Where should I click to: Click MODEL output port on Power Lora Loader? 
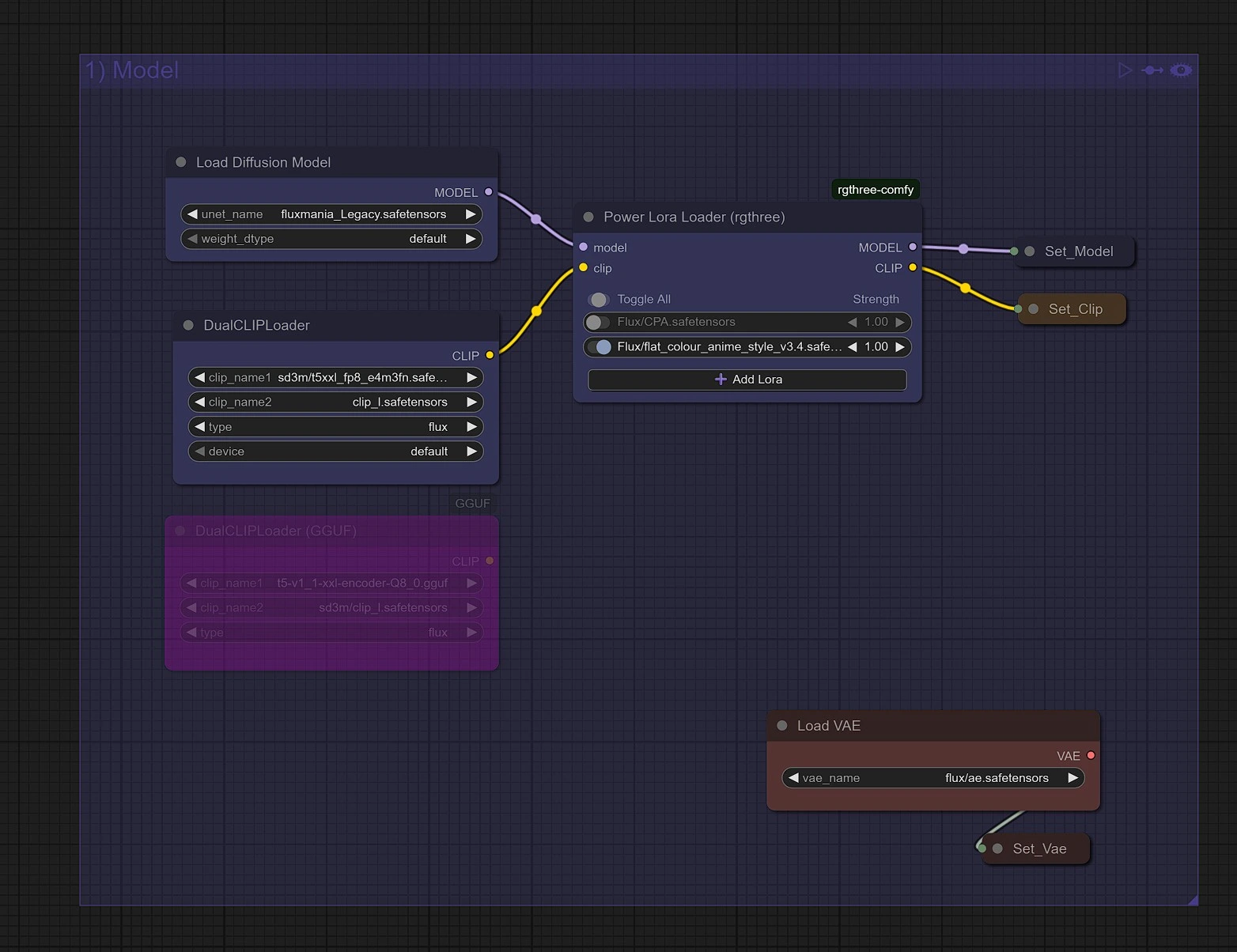click(913, 247)
